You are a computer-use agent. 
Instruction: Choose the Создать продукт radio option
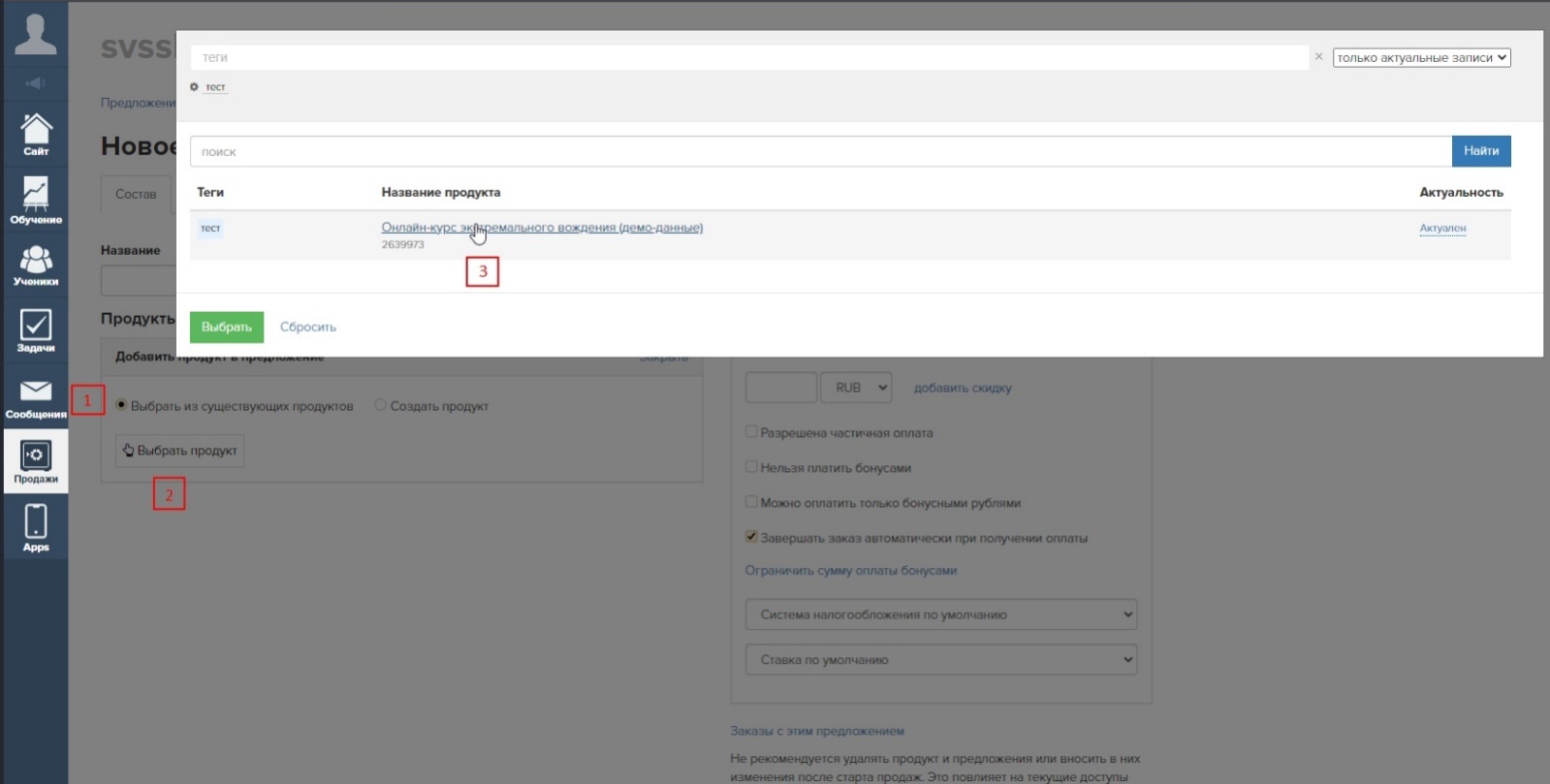point(380,405)
